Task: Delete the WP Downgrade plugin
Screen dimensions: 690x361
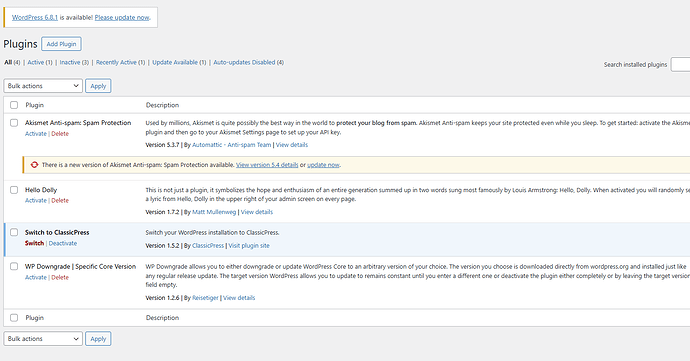Action: tap(60, 277)
